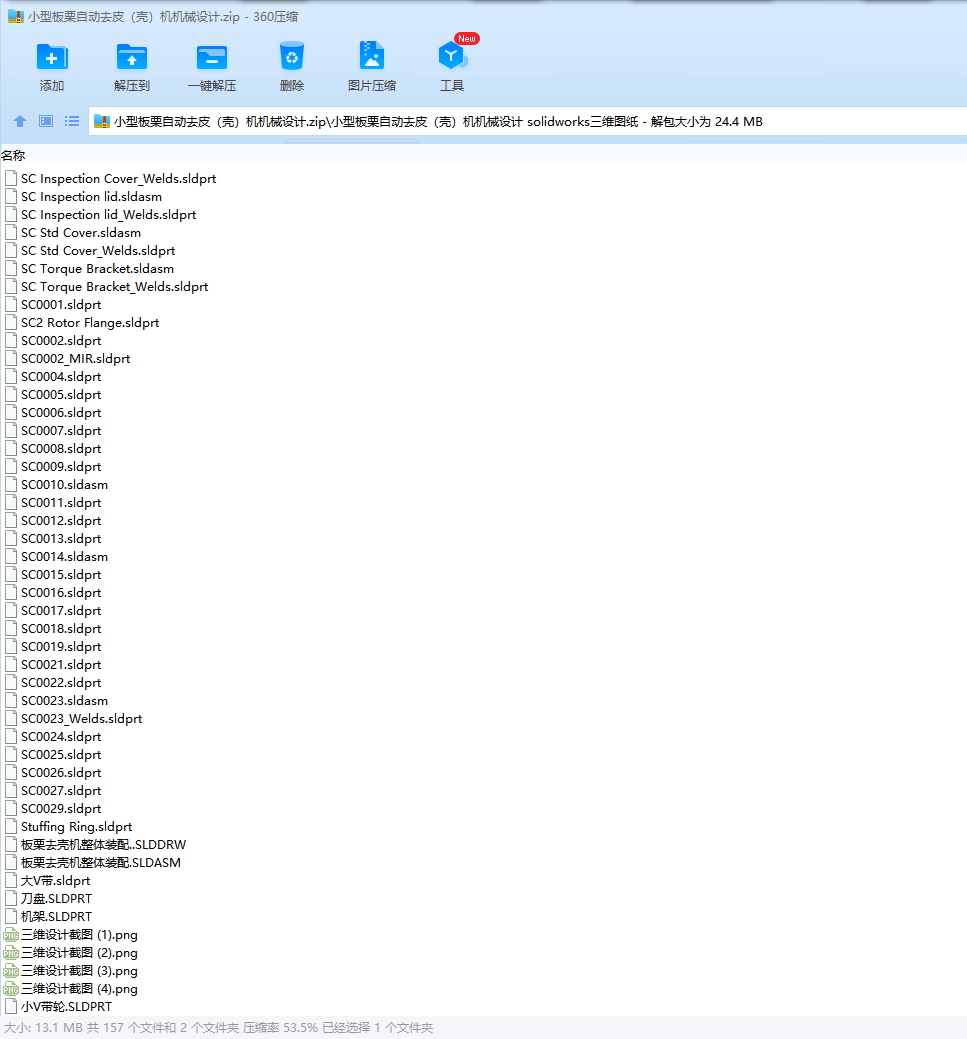Select SC Std Cover.sldasm

click(80, 233)
